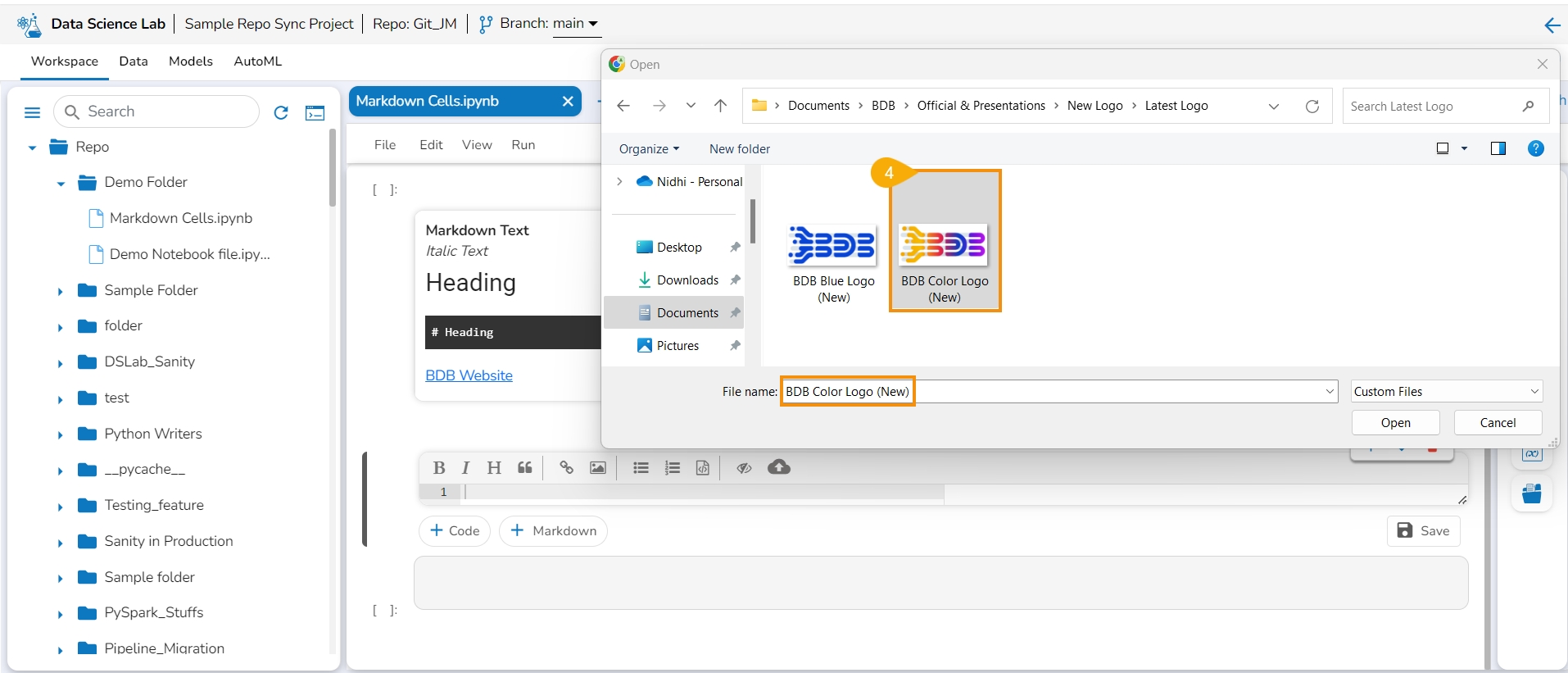Insert a numbered list in markdown cell
The image size is (1568, 673).
click(673, 468)
